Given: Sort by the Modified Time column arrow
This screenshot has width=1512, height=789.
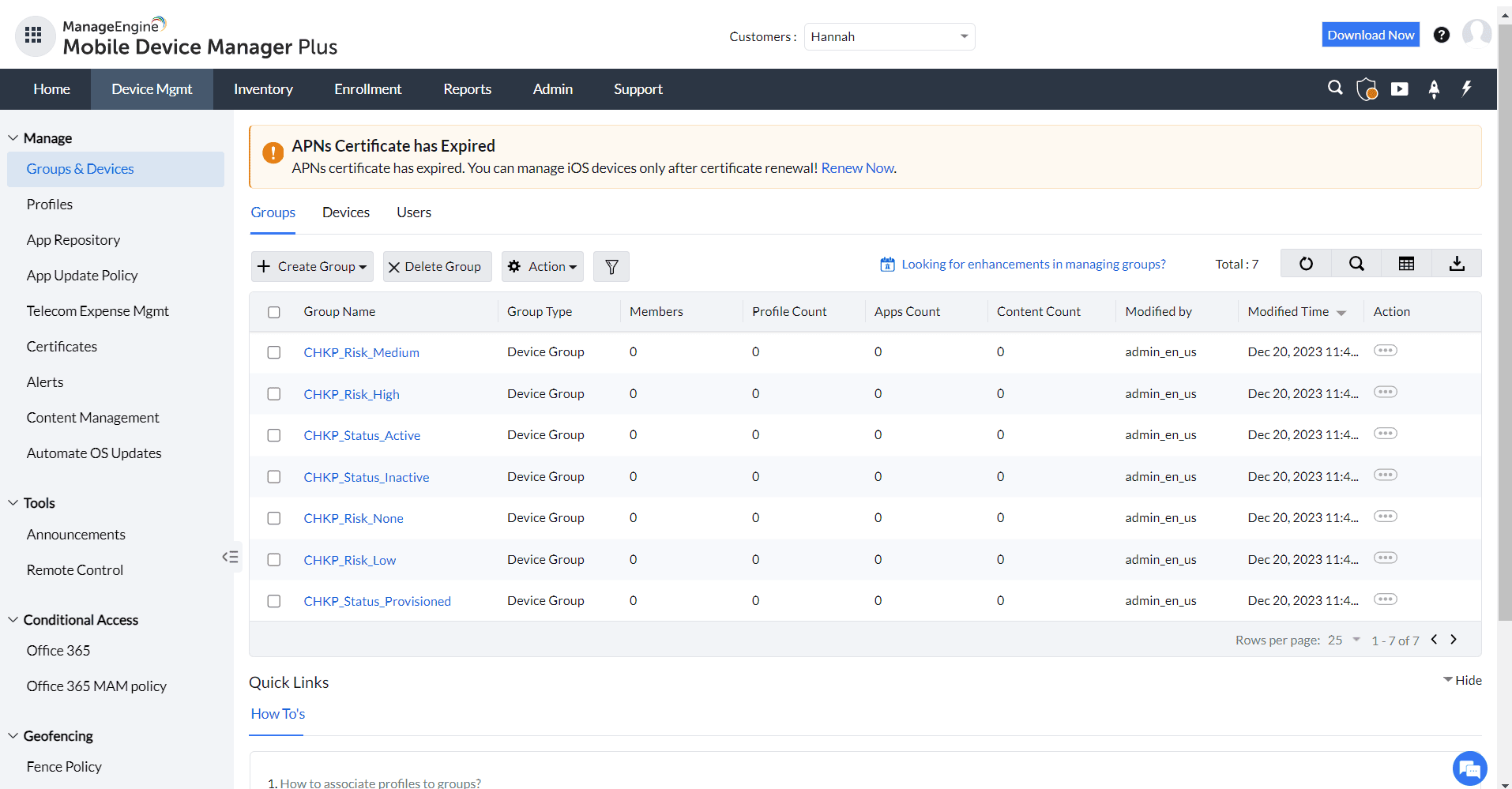Looking at the screenshot, I should (x=1341, y=313).
